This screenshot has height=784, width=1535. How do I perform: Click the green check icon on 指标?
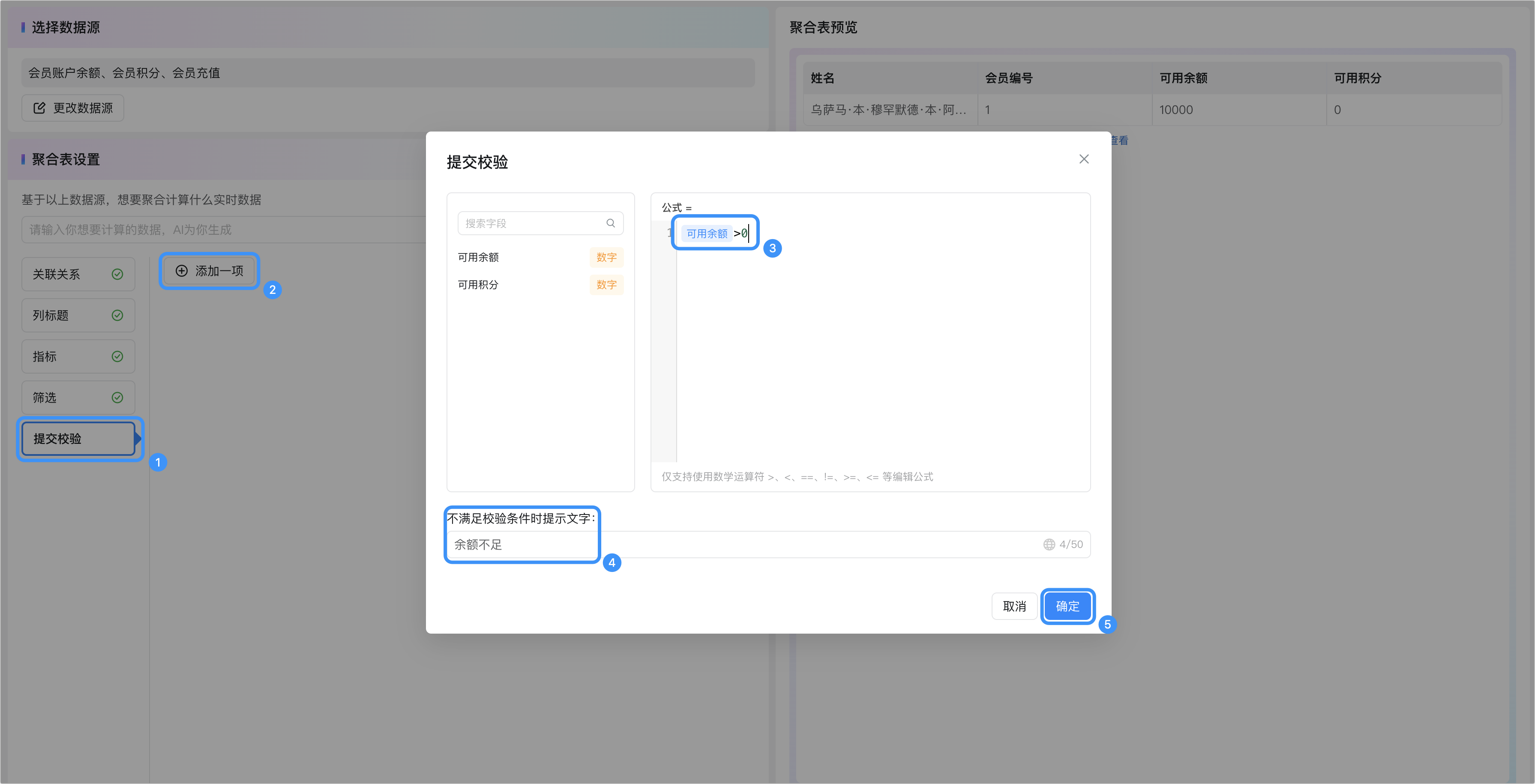pyautogui.click(x=117, y=356)
